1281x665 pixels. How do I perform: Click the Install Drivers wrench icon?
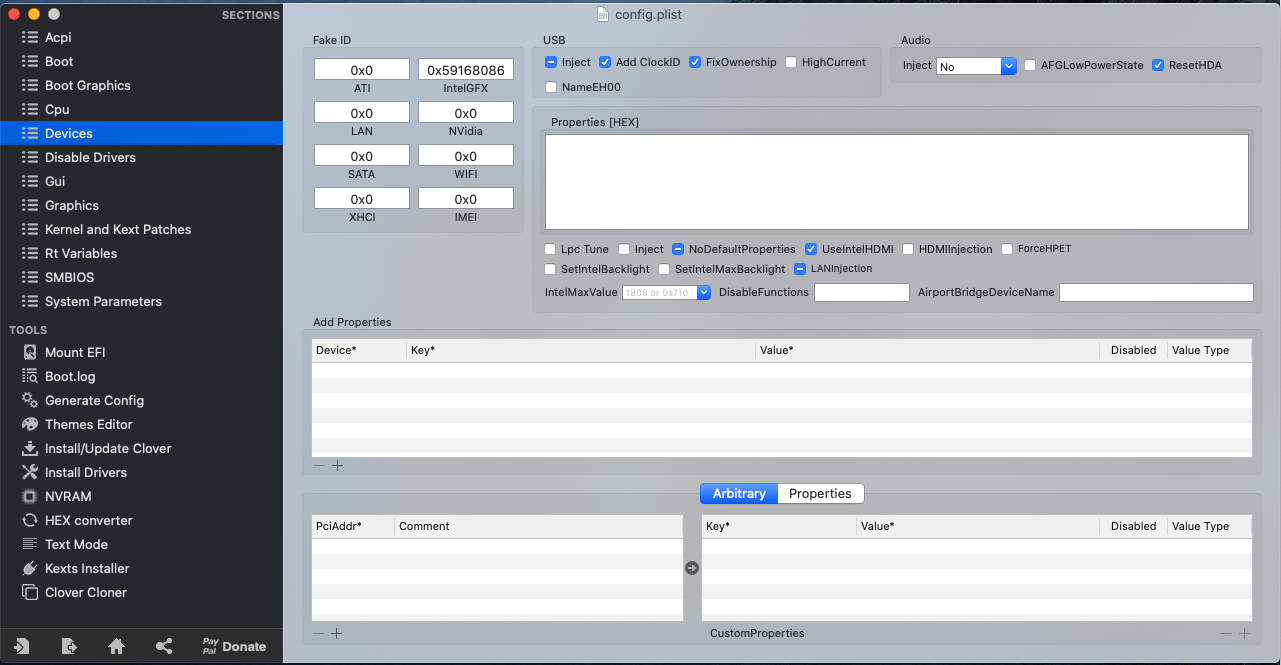(x=29, y=472)
